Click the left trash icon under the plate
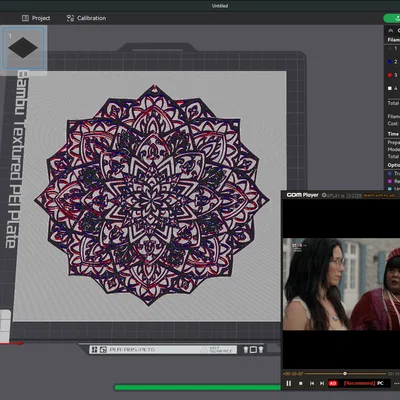400x400 pixels. click(x=246, y=349)
